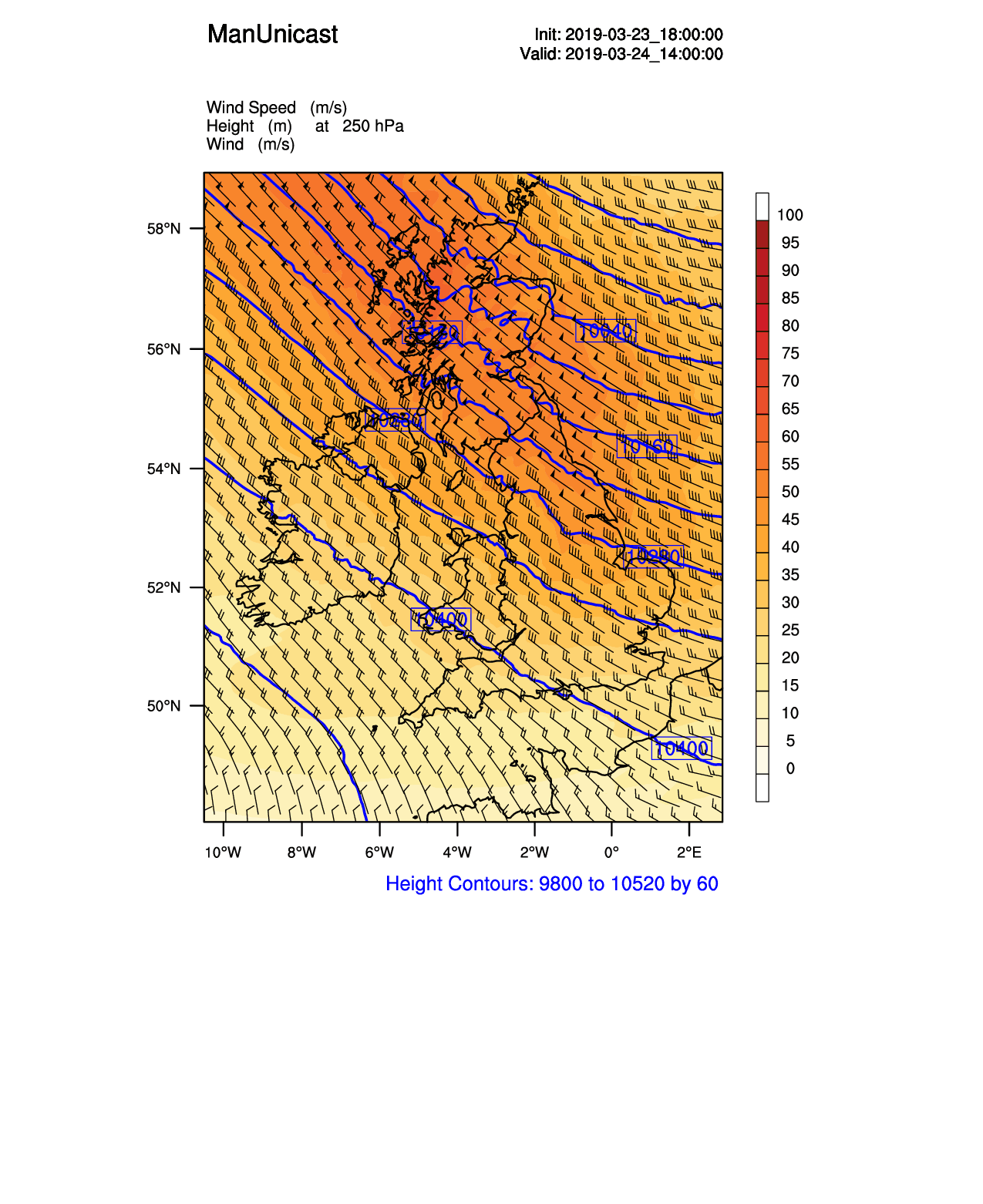Click the 85 color bar label
The width and height of the screenshot is (983, 1204).
point(790,298)
